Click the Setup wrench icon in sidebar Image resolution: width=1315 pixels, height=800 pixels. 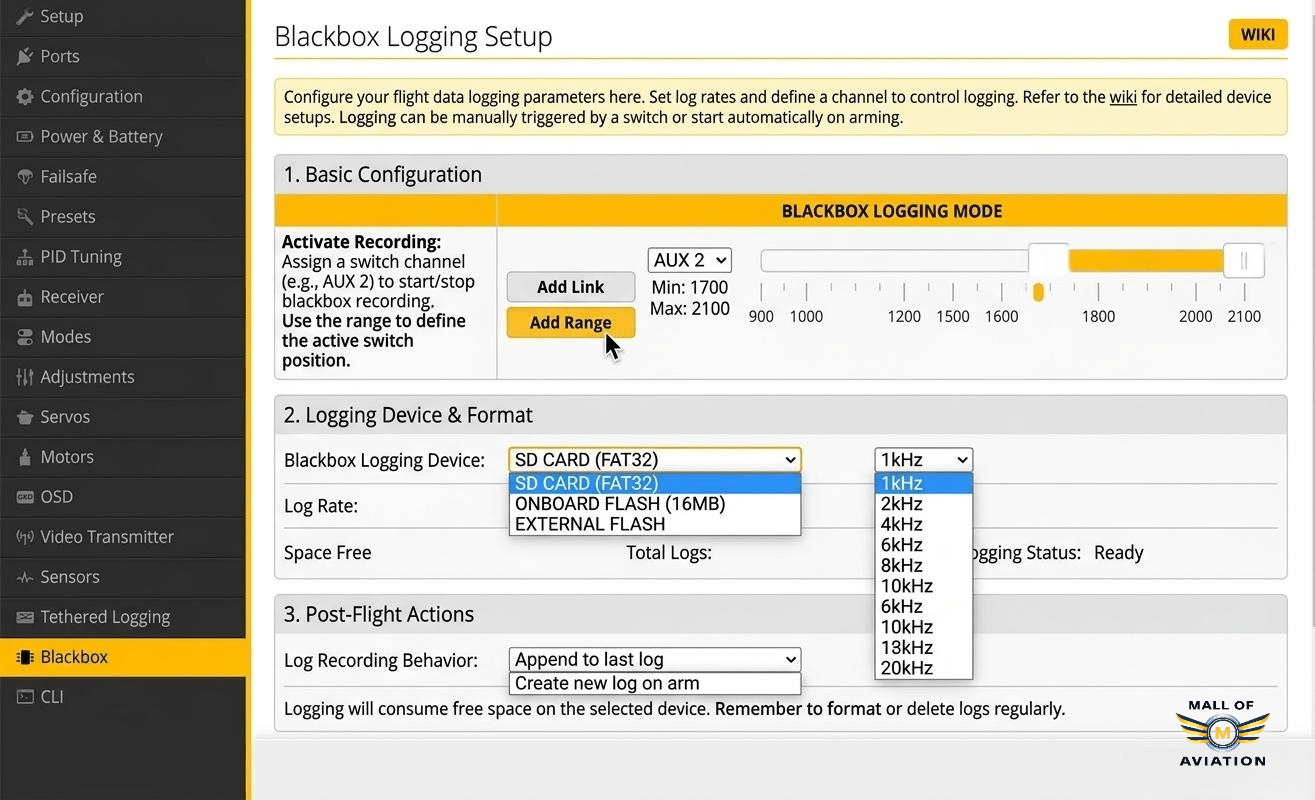tap(24, 17)
